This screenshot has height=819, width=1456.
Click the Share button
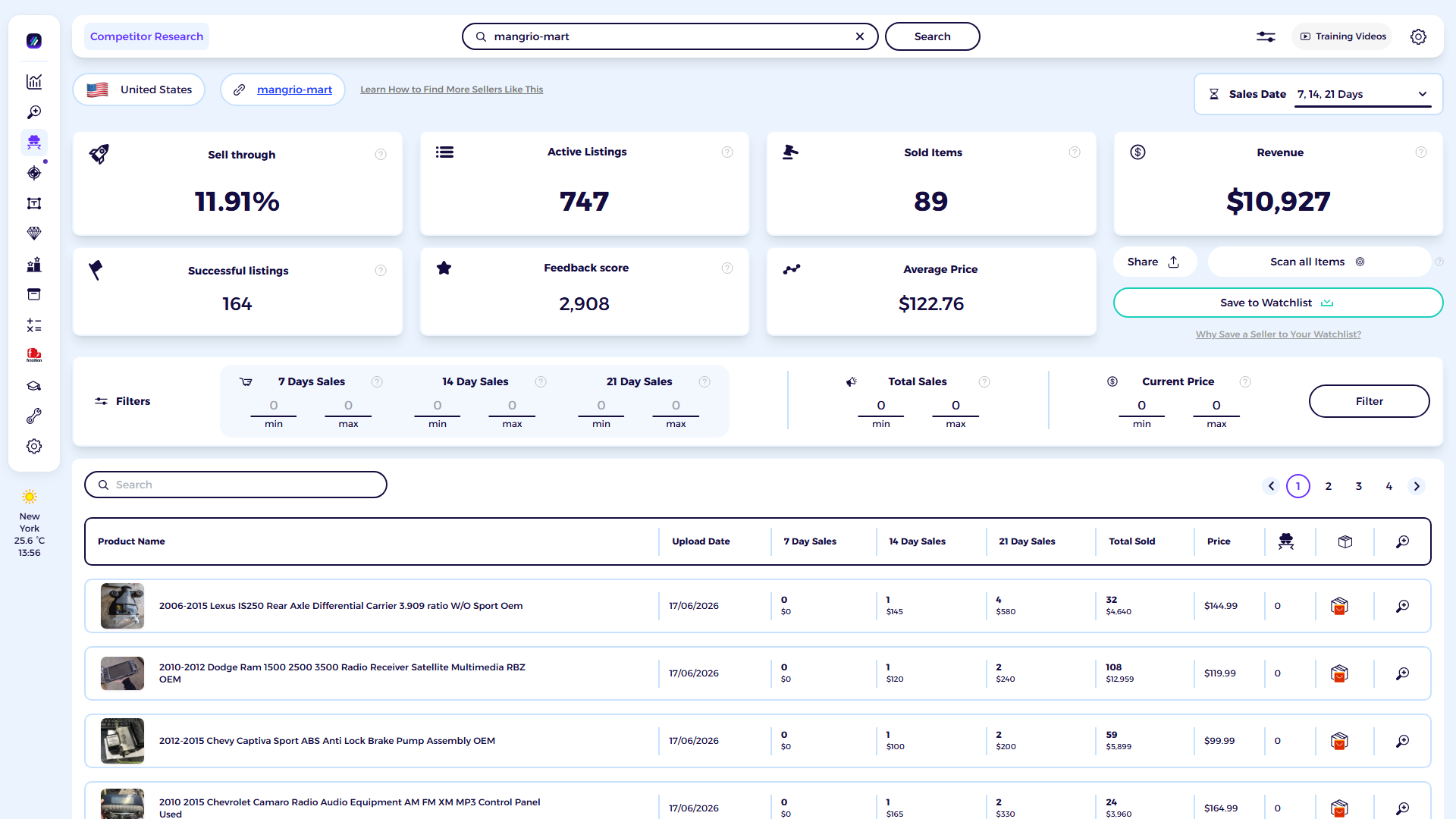(1155, 262)
